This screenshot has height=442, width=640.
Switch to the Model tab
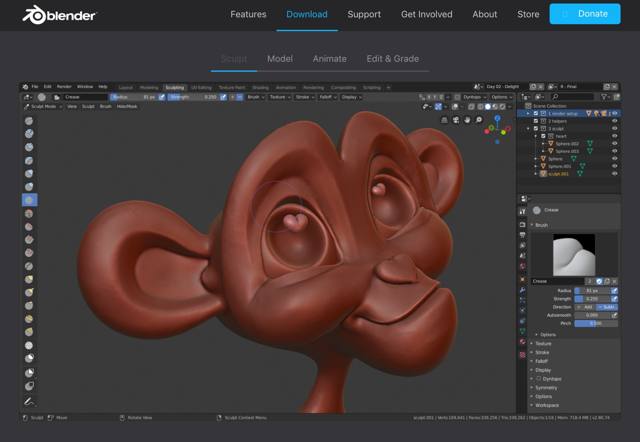(x=280, y=59)
